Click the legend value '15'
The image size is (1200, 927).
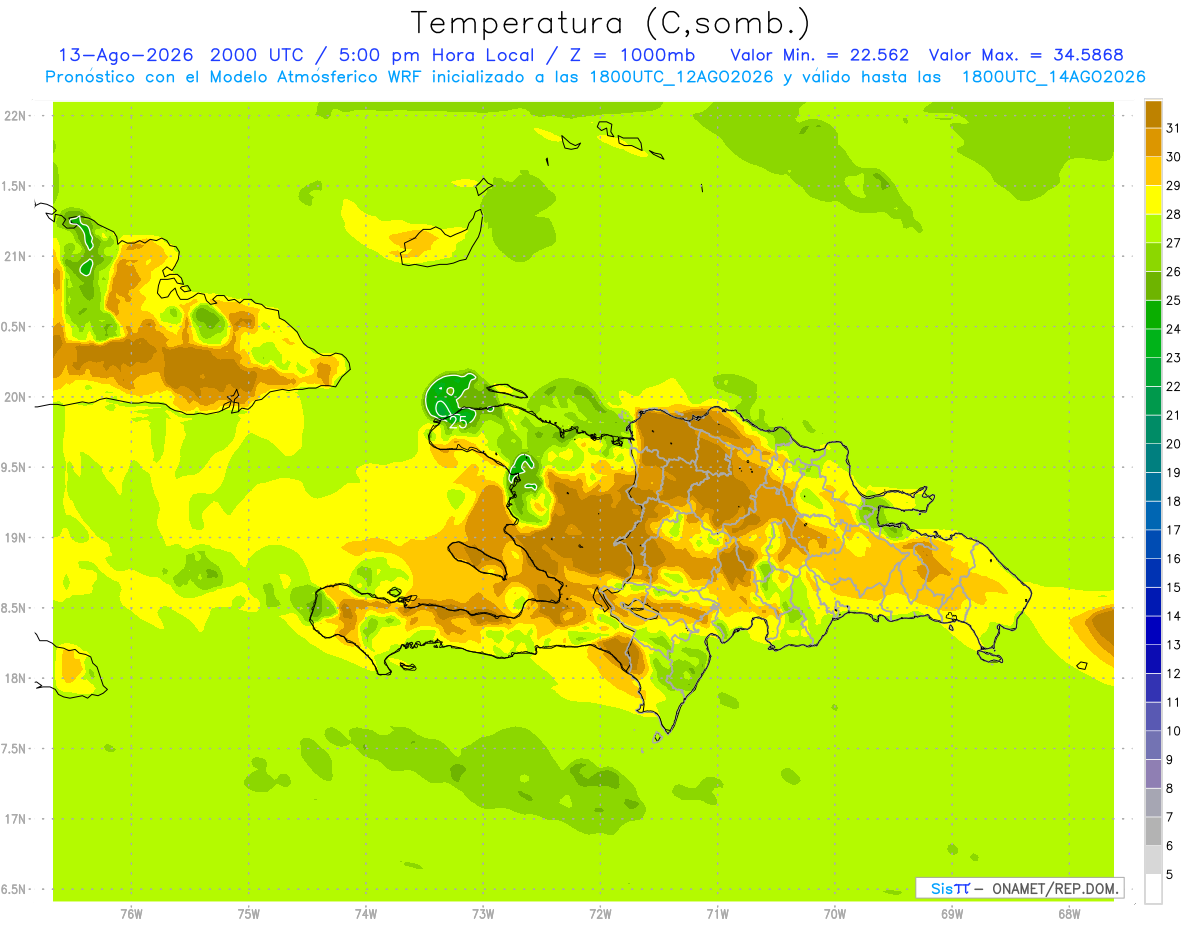(x=1174, y=587)
